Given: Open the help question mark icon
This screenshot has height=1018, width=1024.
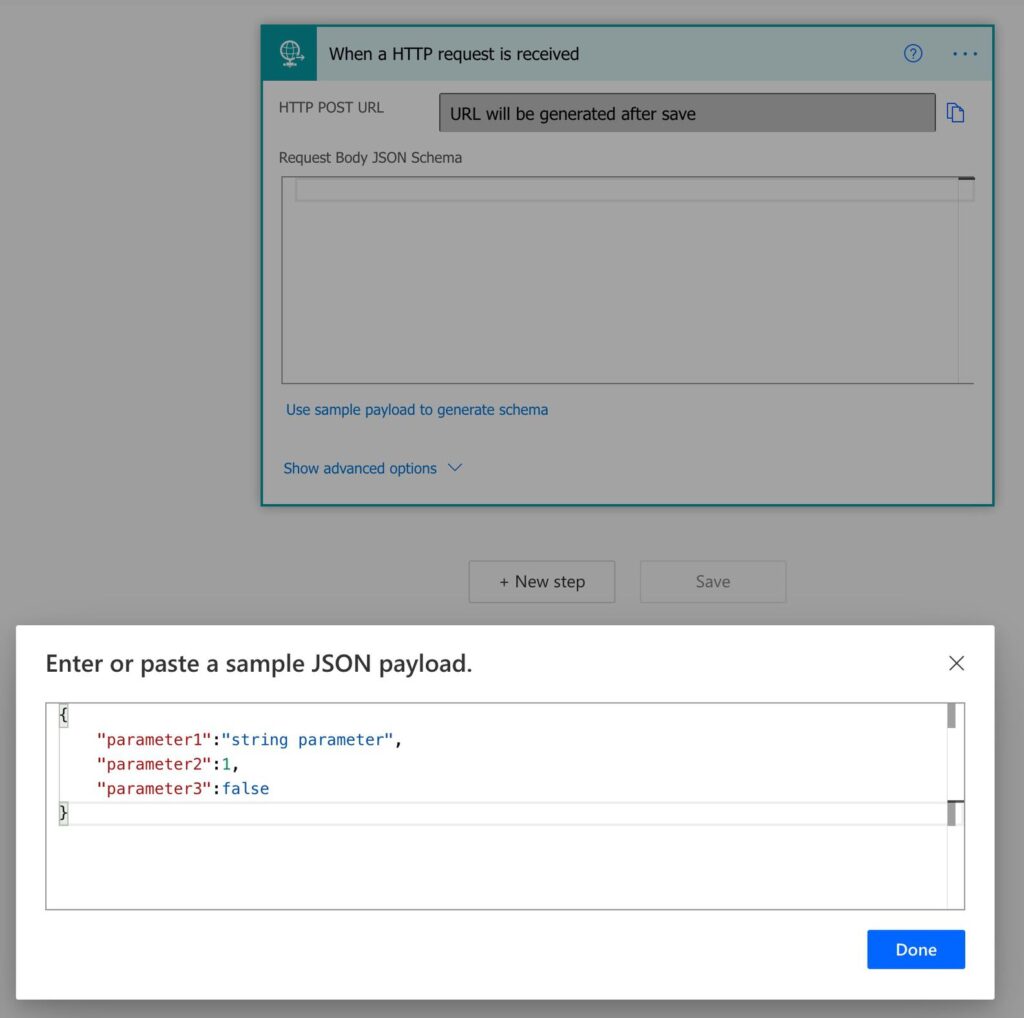Looking at the screenshot, I should coord(912,54).
